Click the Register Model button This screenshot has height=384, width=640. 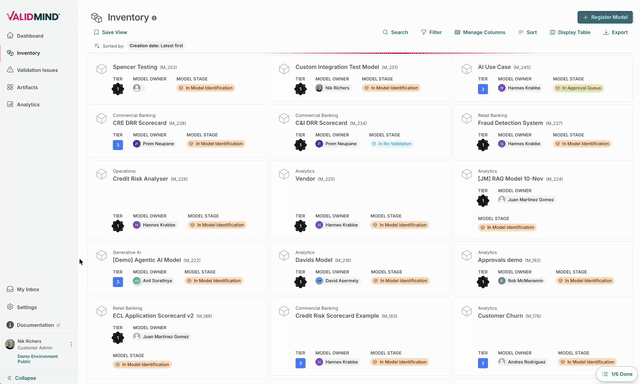[605, 17]
